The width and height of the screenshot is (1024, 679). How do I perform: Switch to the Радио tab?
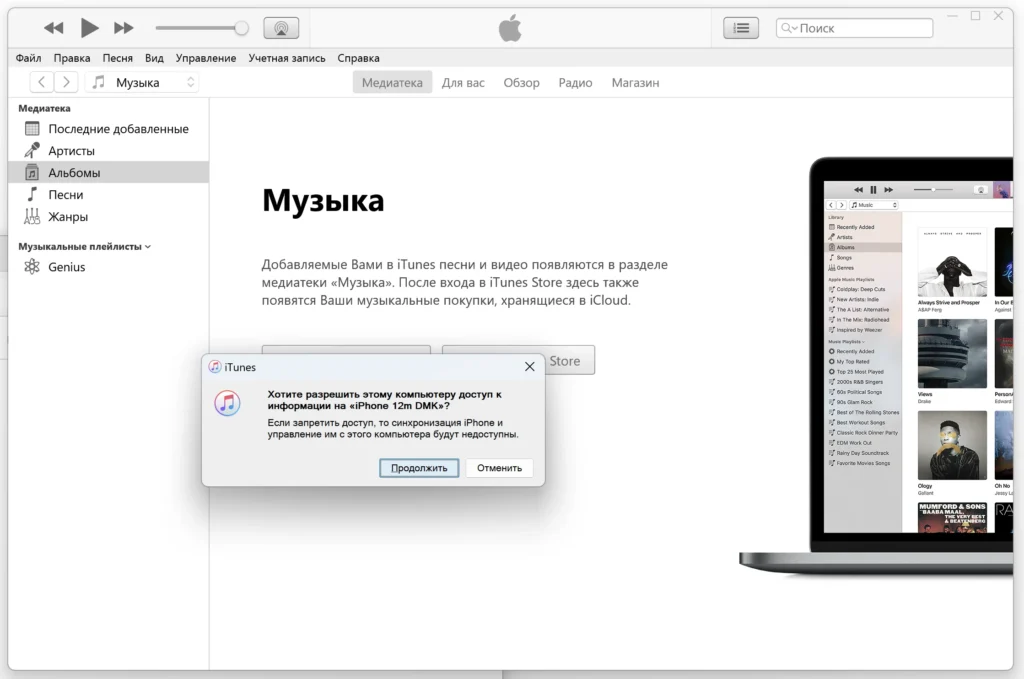pos(575,83)
